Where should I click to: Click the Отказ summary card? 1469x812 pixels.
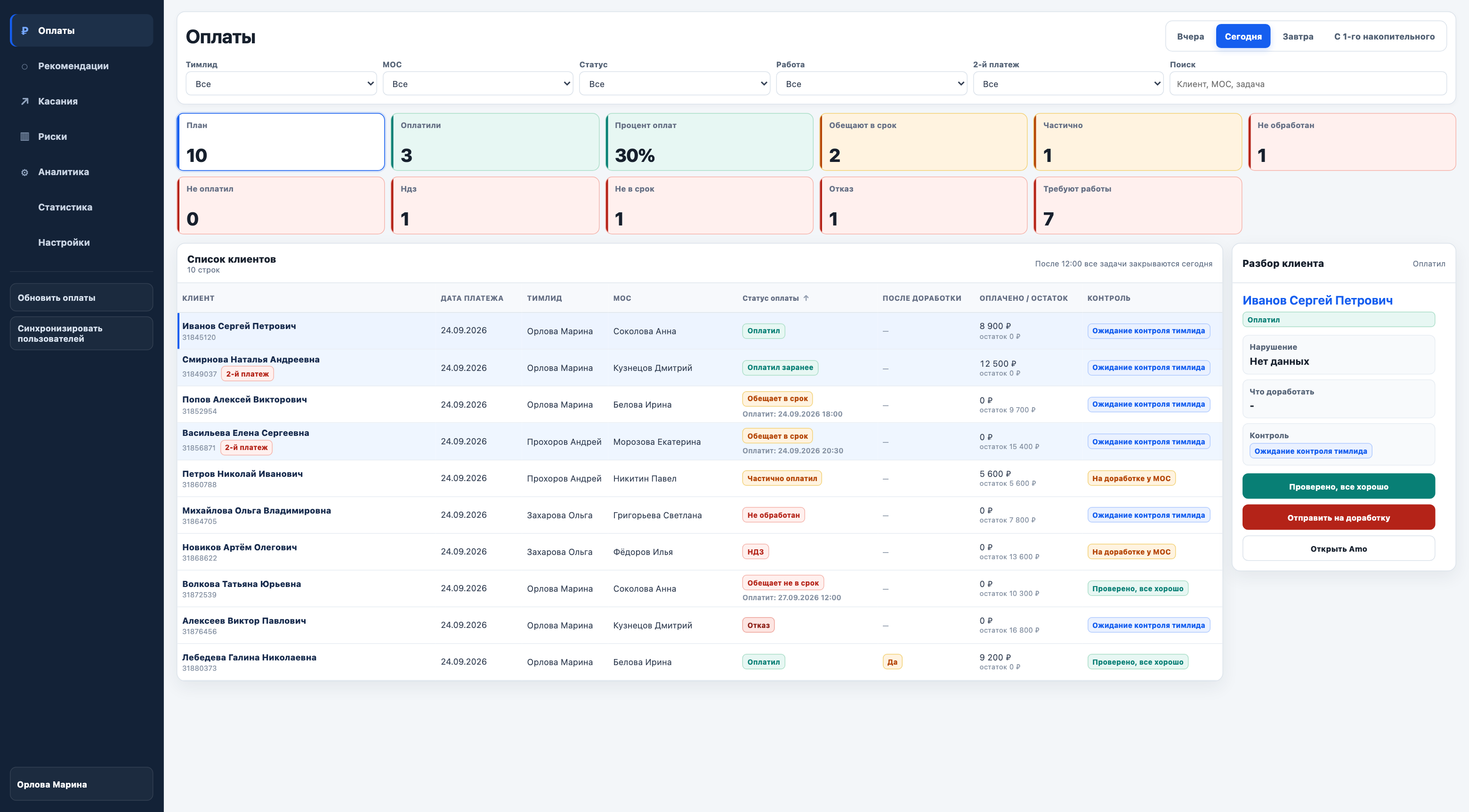tap(923, 205)
